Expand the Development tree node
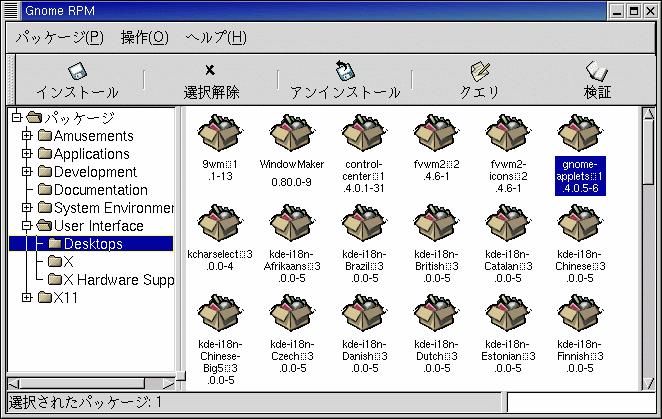The image size is (662, 419). pos(27,171)
